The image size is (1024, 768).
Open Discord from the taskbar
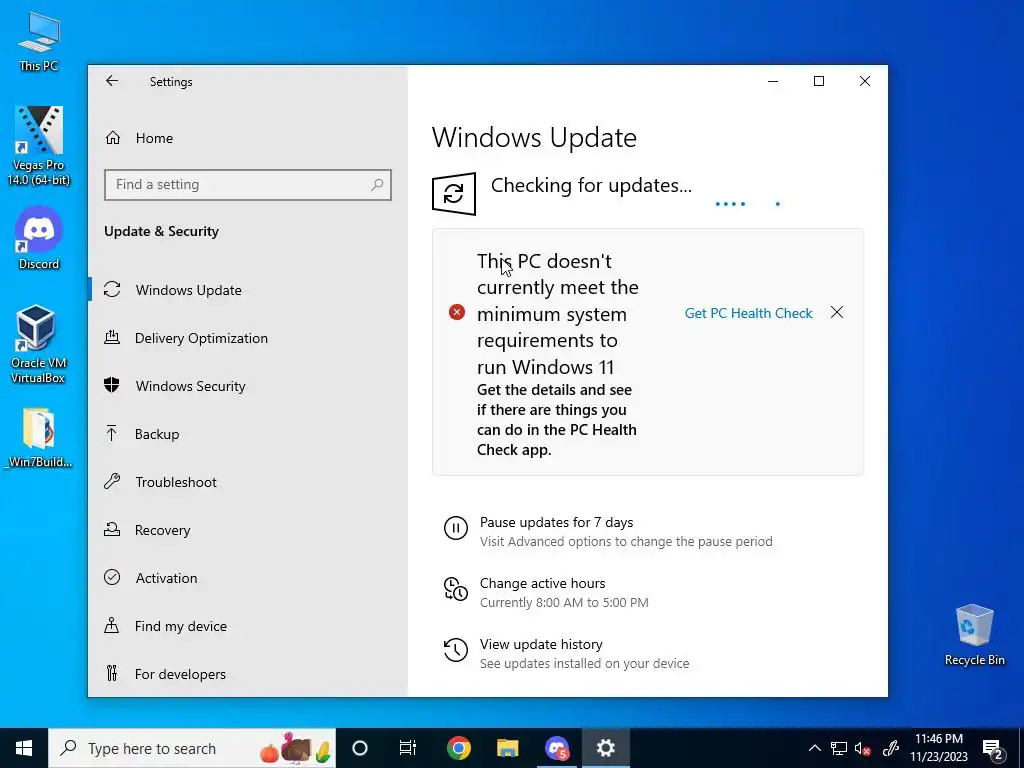[x=556, y=748]
